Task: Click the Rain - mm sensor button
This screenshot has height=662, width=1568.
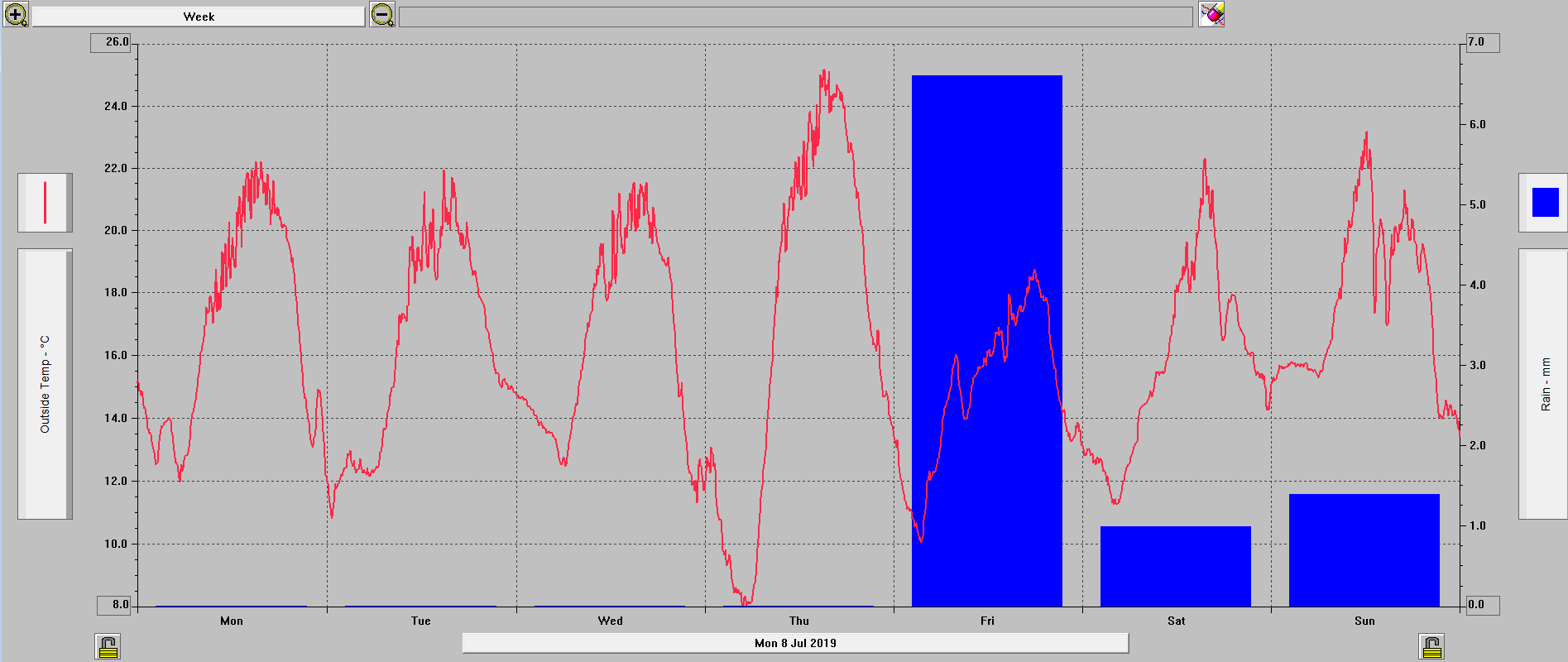Action: point(1544,384)
